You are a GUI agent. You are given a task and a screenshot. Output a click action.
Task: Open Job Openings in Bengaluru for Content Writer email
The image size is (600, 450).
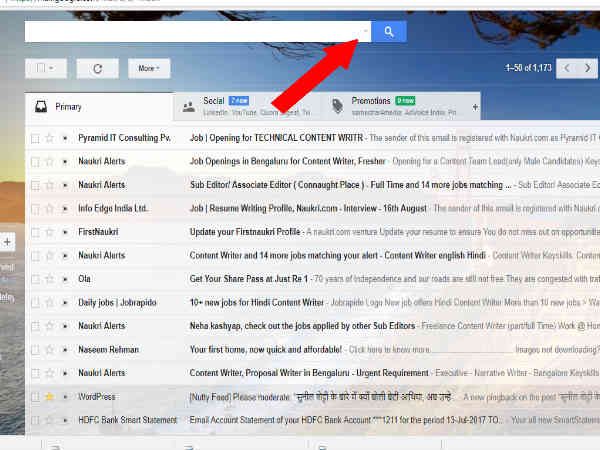click(287, 161)
